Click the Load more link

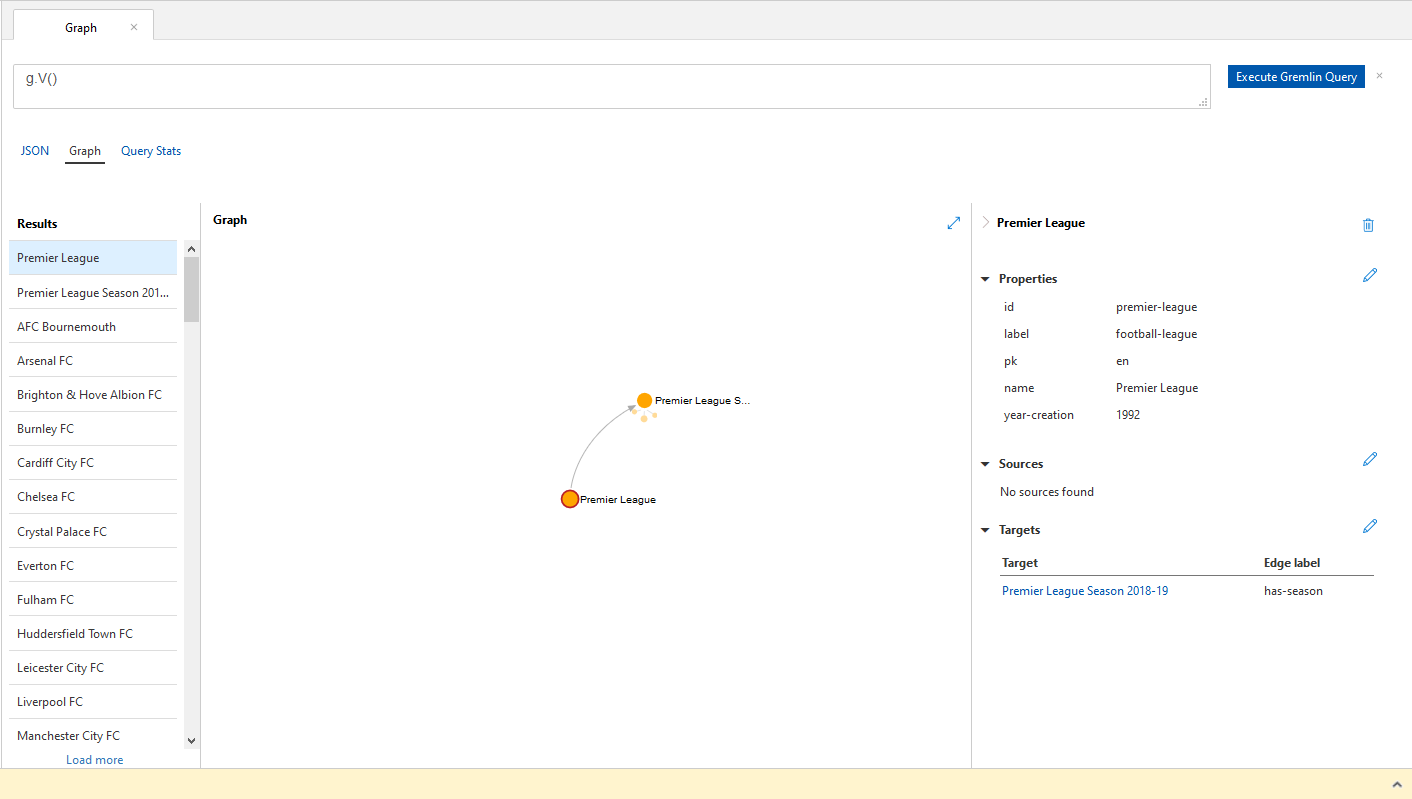coord(95,760)
